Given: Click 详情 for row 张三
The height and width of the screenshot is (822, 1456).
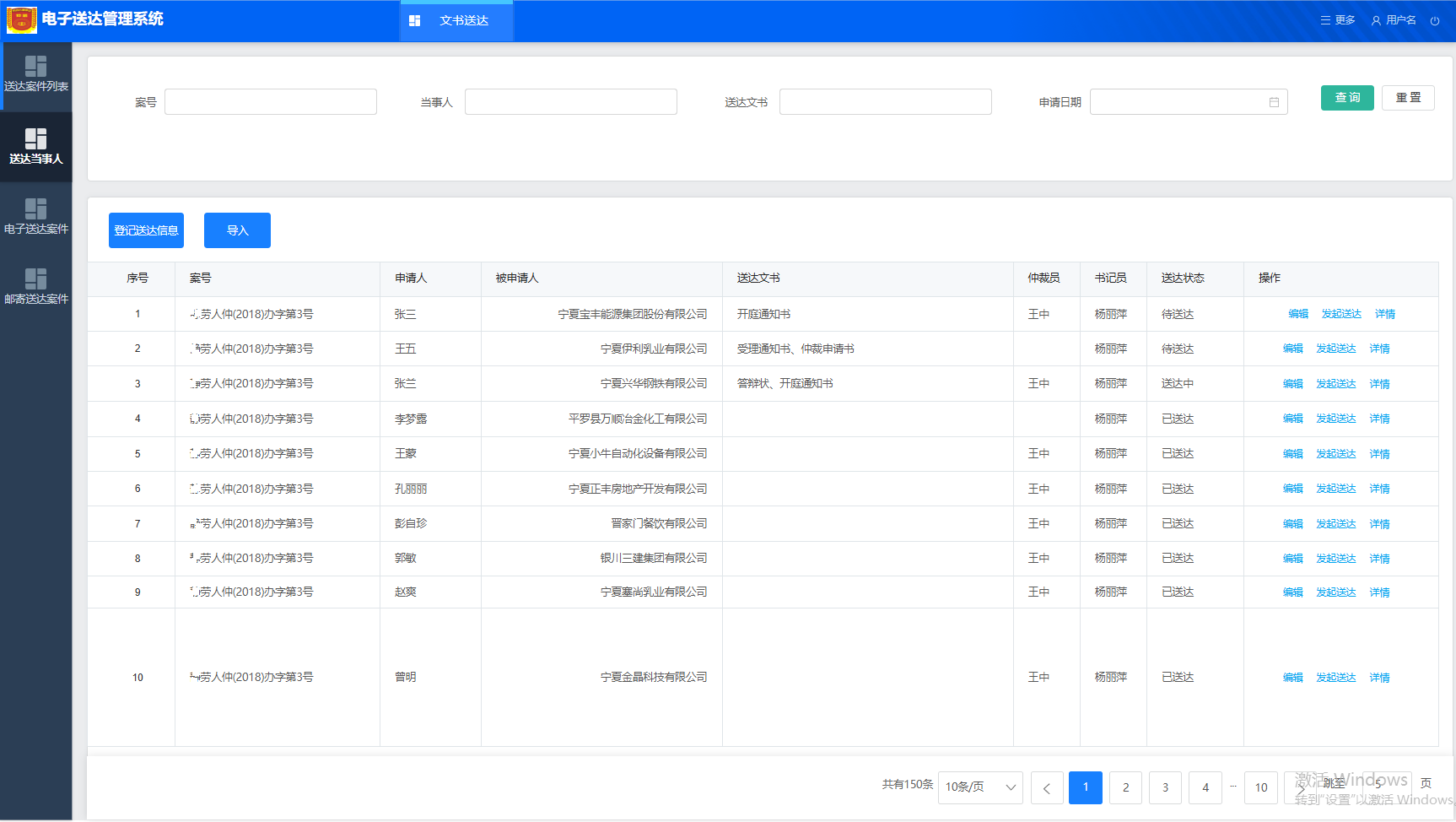Looking at the screenshot, I should click(1385, 314).
